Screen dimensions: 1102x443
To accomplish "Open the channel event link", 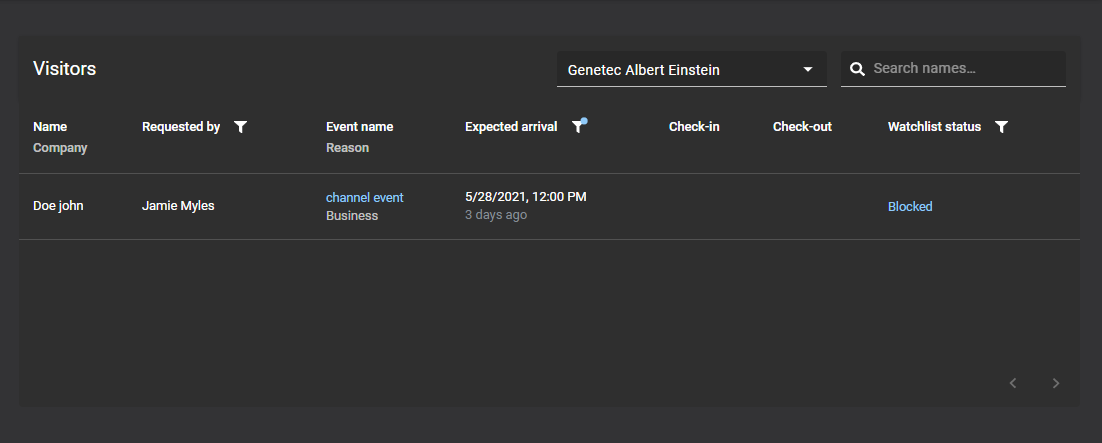I will click(365, 198).
